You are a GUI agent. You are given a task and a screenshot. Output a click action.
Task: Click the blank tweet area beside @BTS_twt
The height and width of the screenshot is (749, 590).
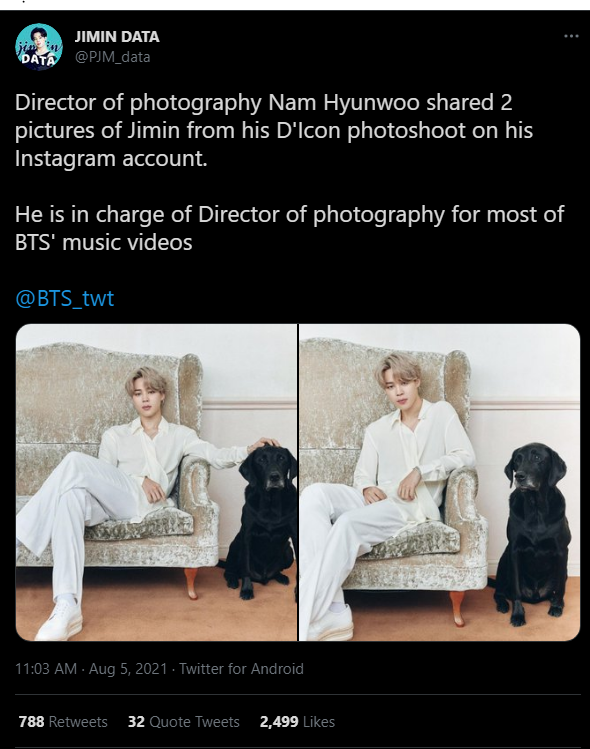point(344,299)
